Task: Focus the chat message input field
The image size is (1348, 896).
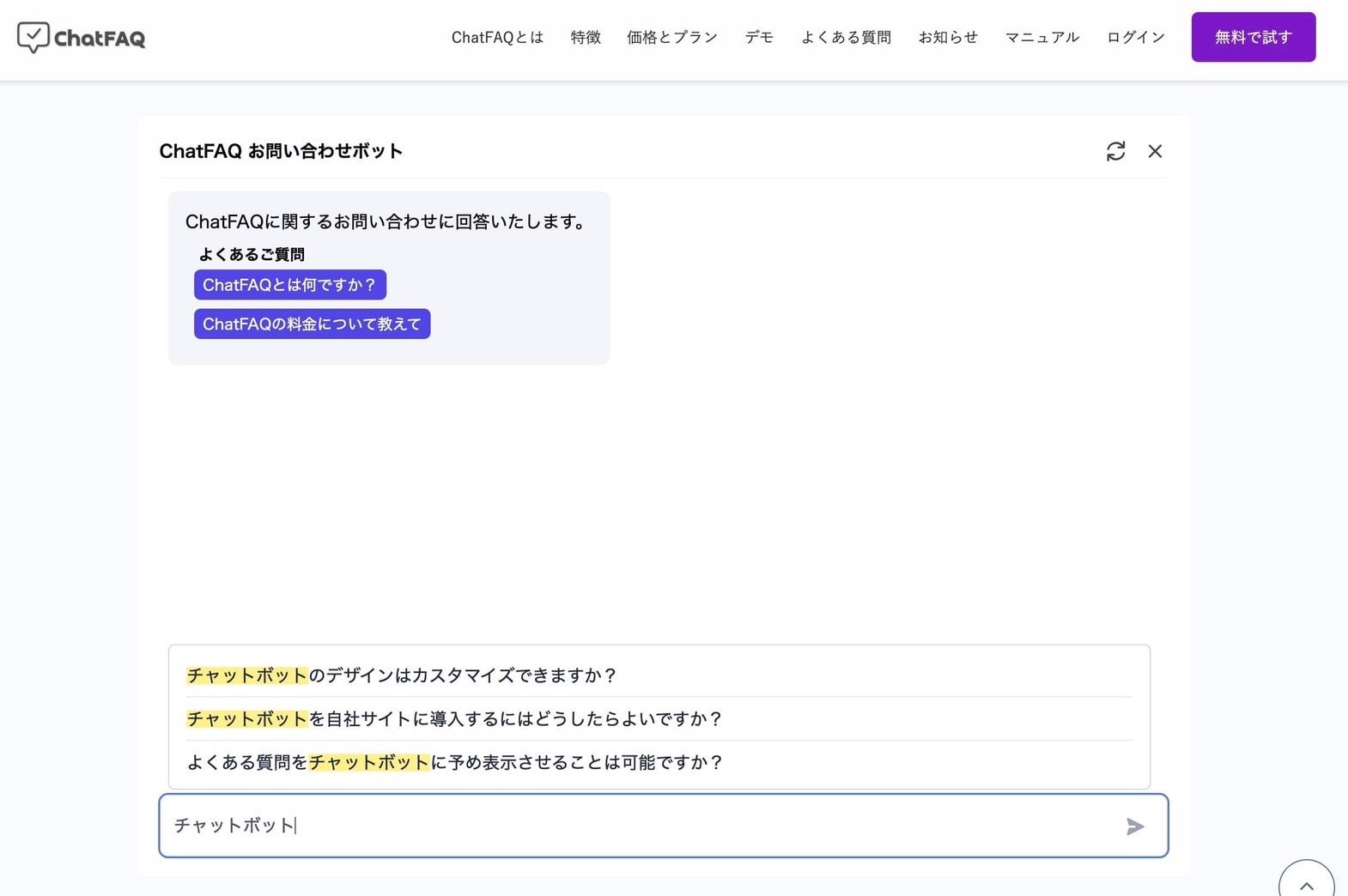Action: coord(635,826)
